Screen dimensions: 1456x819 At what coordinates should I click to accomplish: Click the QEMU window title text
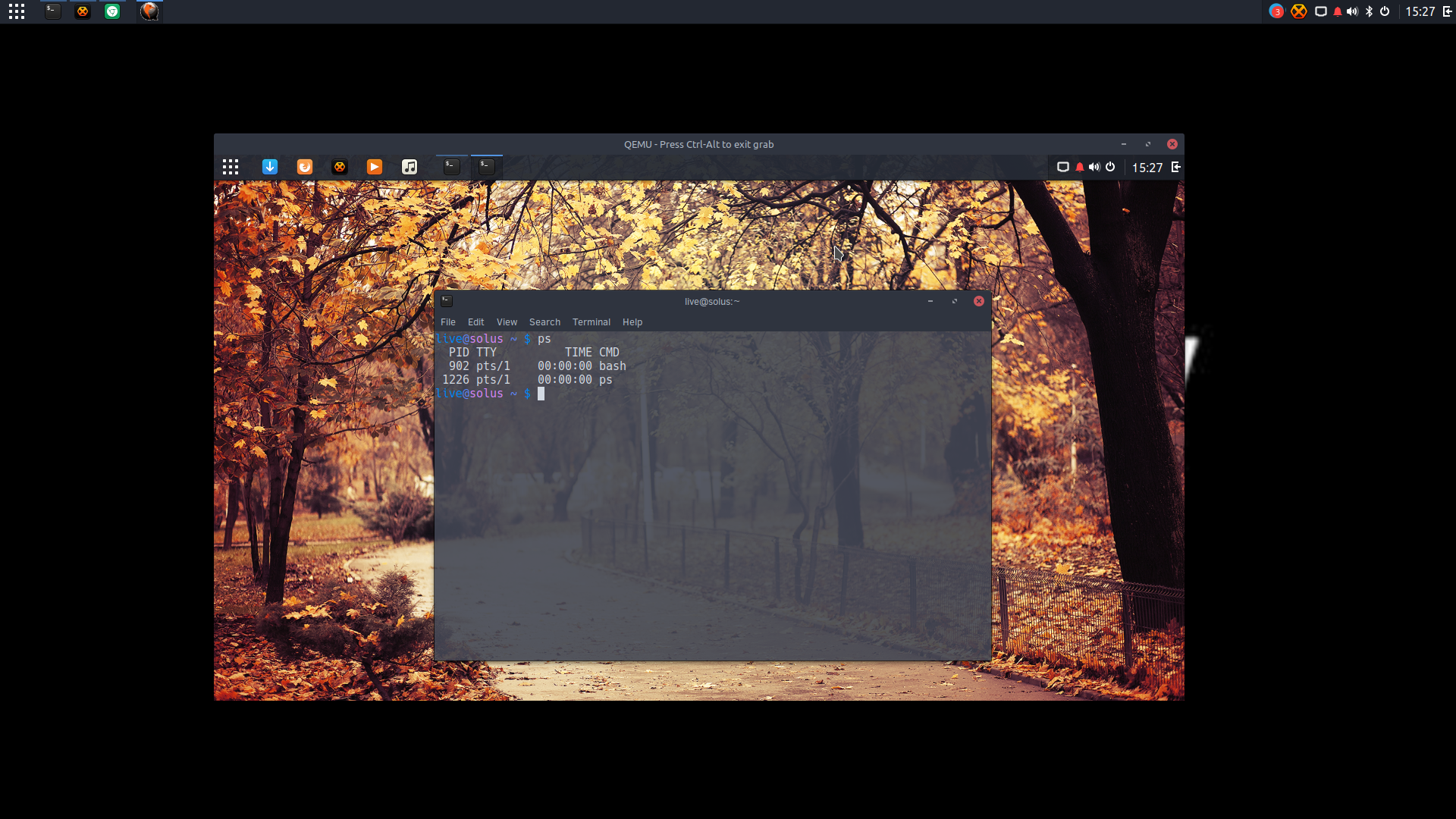pos(698,144)
